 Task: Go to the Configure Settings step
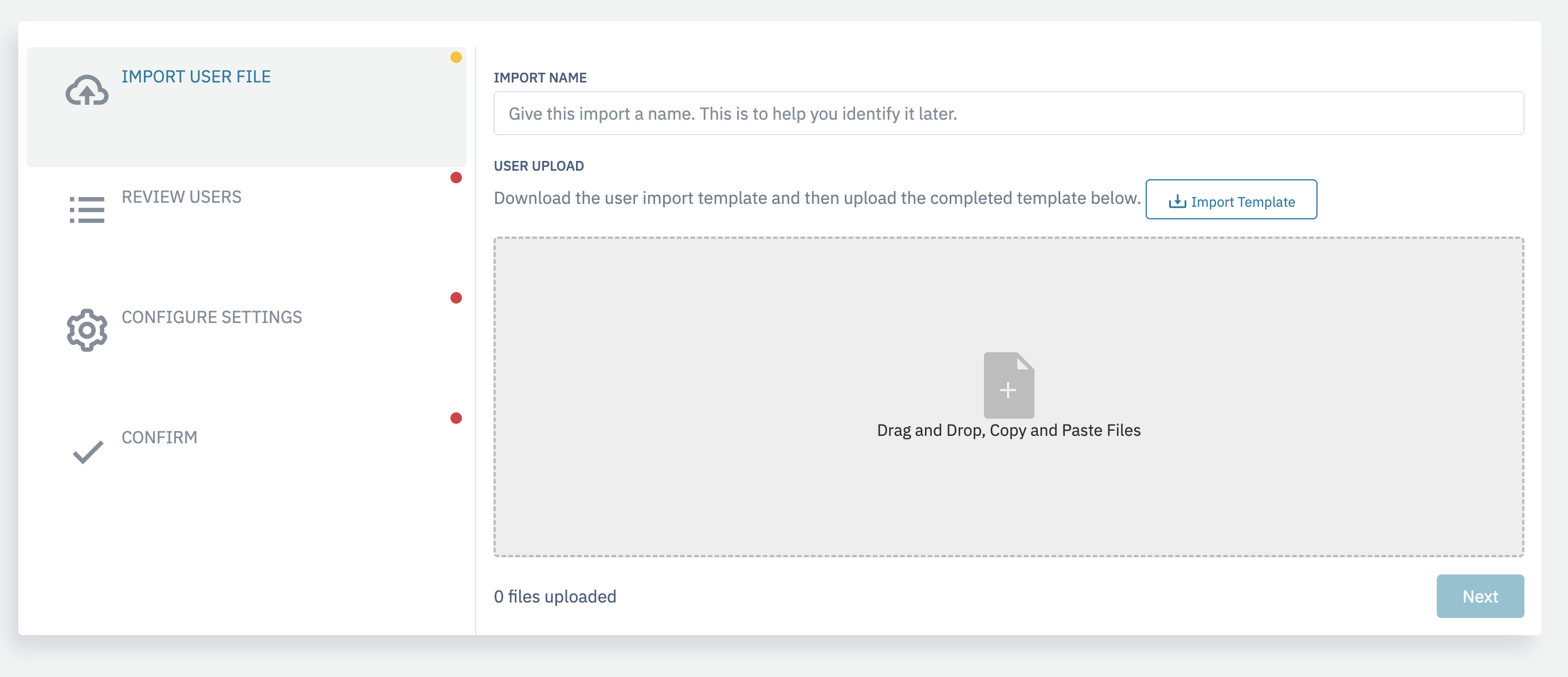(x=246, y=347)
